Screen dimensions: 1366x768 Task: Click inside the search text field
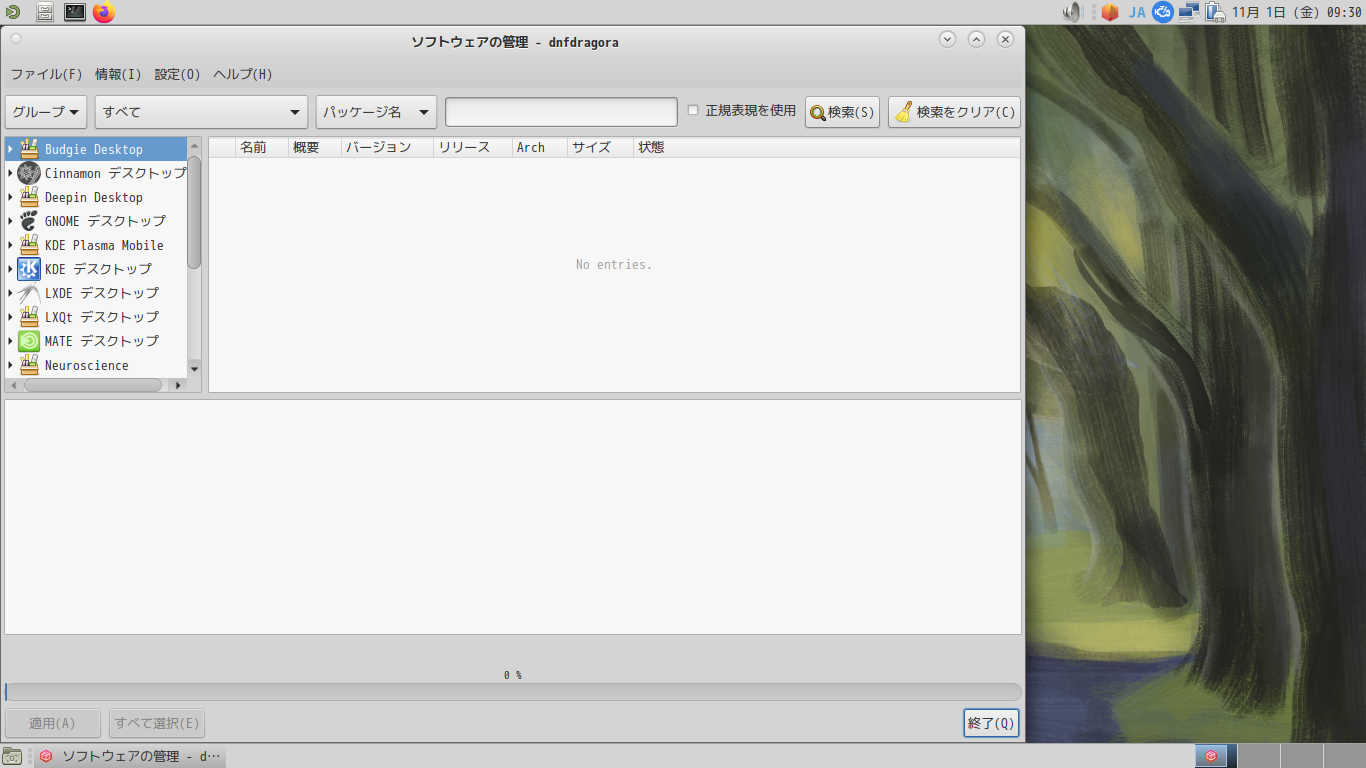coord(560,111)
